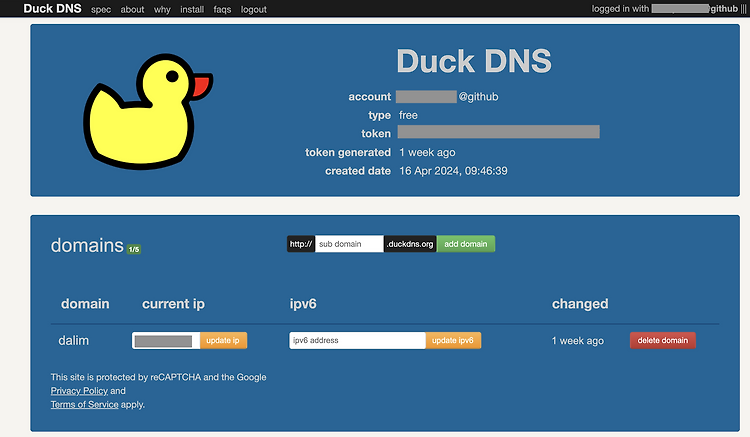Click the .duckdns.org suffix label
Image resolution: width=750 pixels, height=437 pixels.
(410, 244)
